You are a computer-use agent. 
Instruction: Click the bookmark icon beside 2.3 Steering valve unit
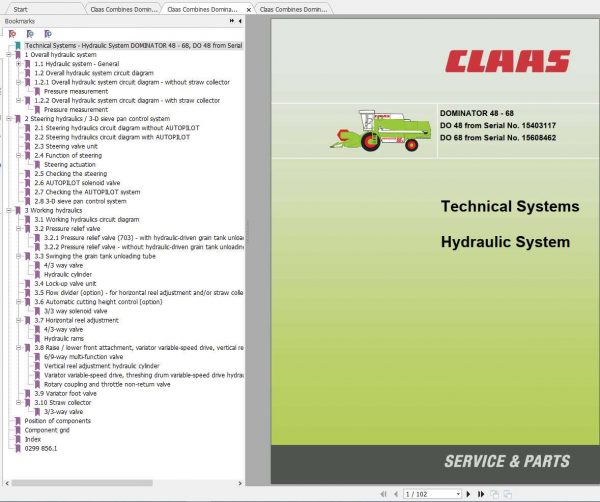(28, 146)
